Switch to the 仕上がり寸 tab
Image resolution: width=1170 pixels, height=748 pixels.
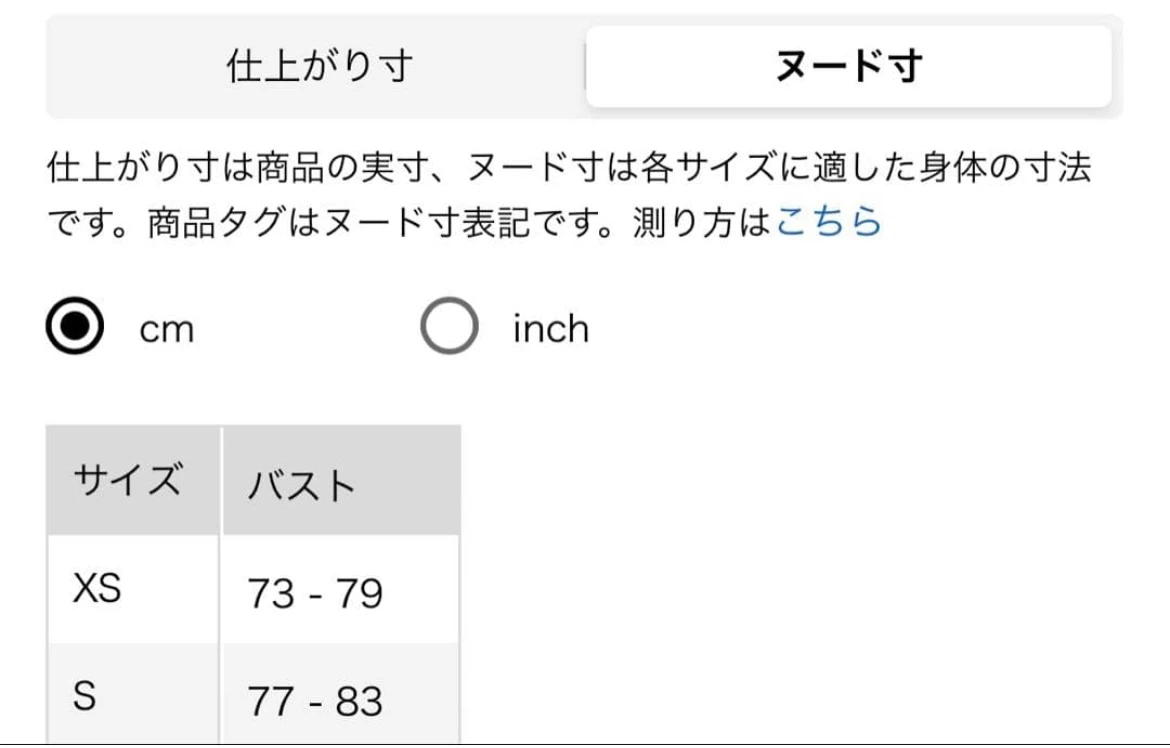pyautogui.click(x=319, y=66)
